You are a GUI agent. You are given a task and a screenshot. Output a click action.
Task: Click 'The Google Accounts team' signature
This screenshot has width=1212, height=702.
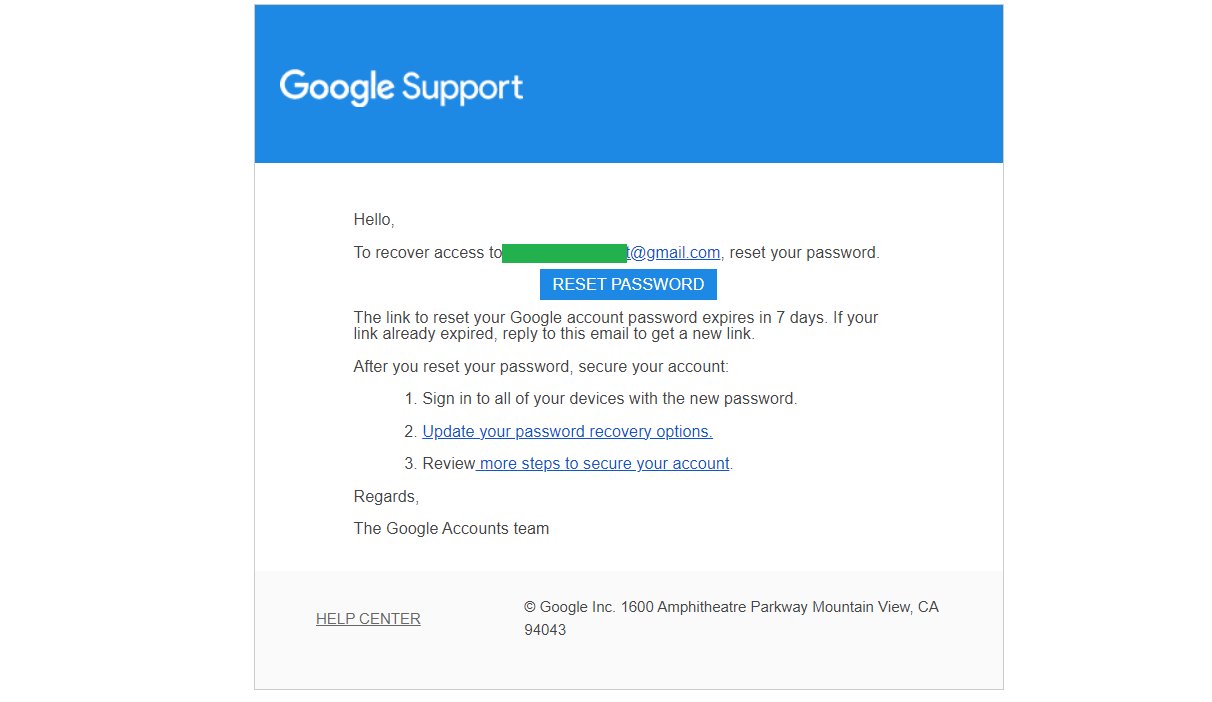[451, 529]
